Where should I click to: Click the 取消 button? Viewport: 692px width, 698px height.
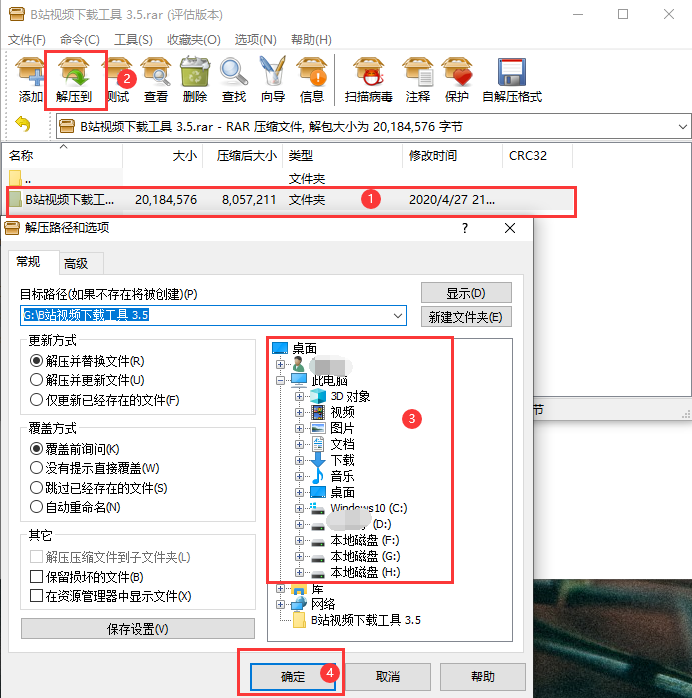(x=388, y=677)
